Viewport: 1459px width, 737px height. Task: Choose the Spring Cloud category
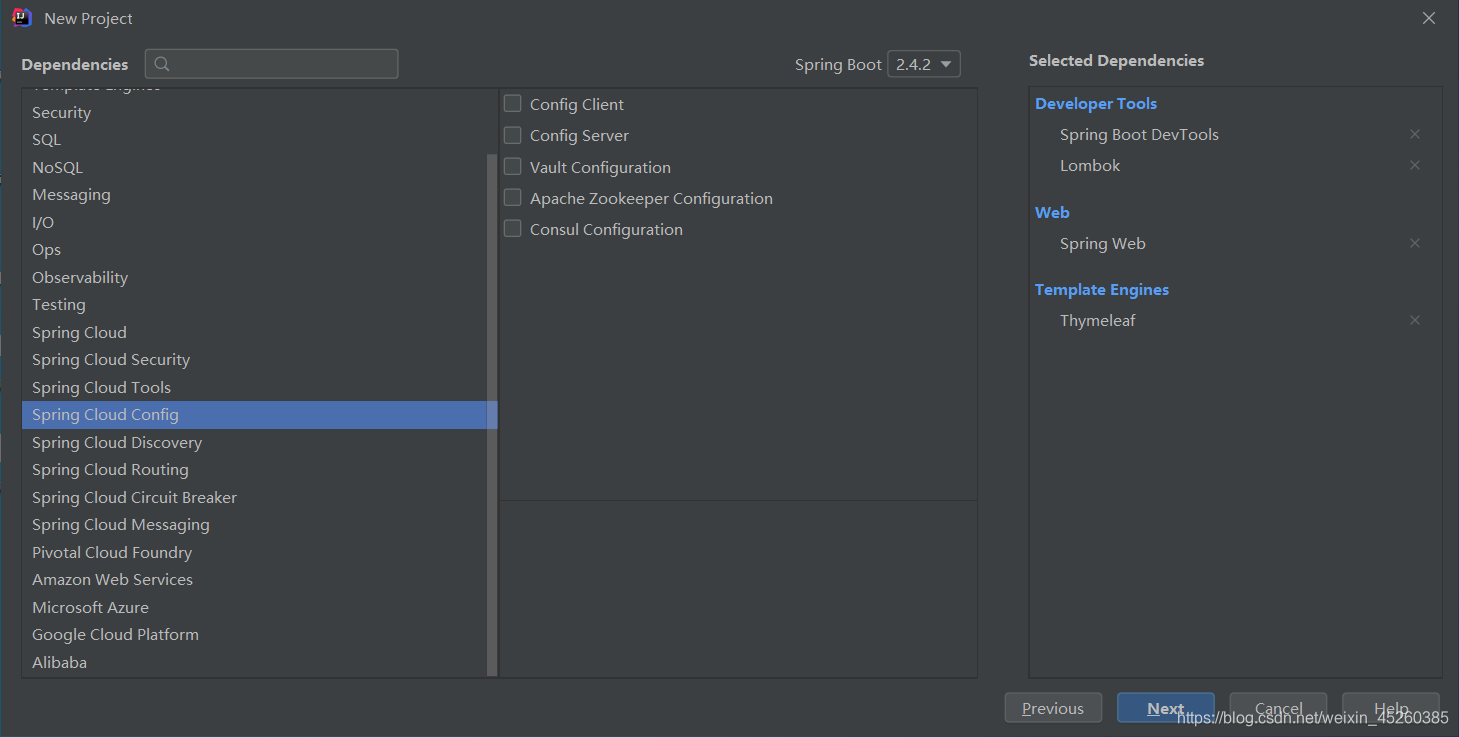[x=254, y=333]
